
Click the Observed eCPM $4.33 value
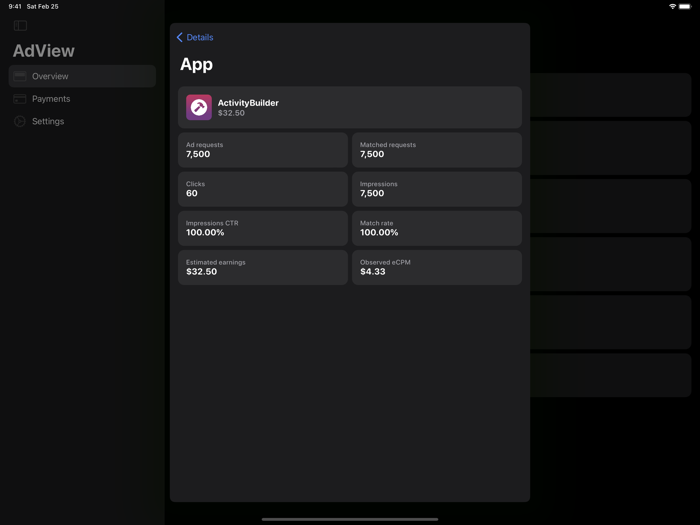[x=372, y=271]
